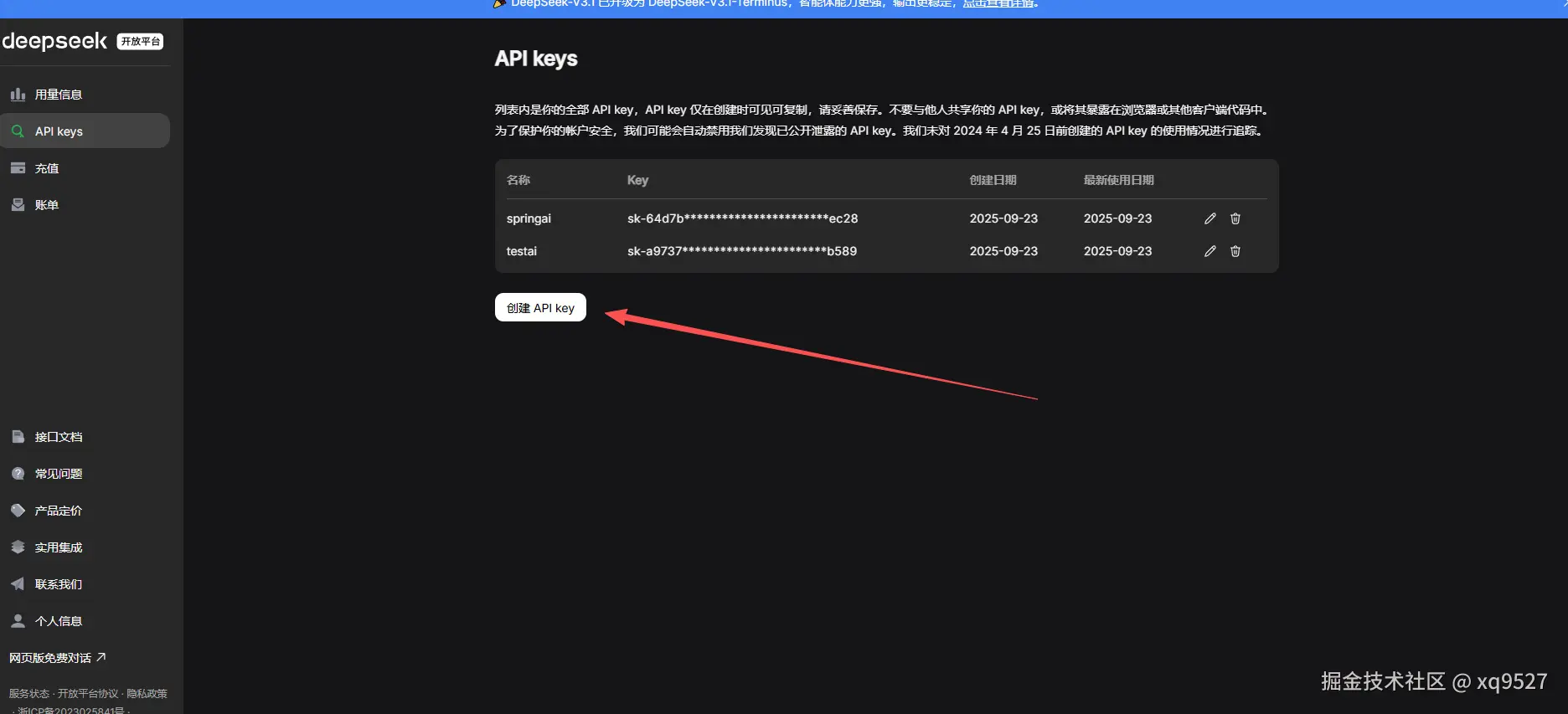Click 创建 API key button
Screen dimensions: 1568x714
[x=540, y=307]
